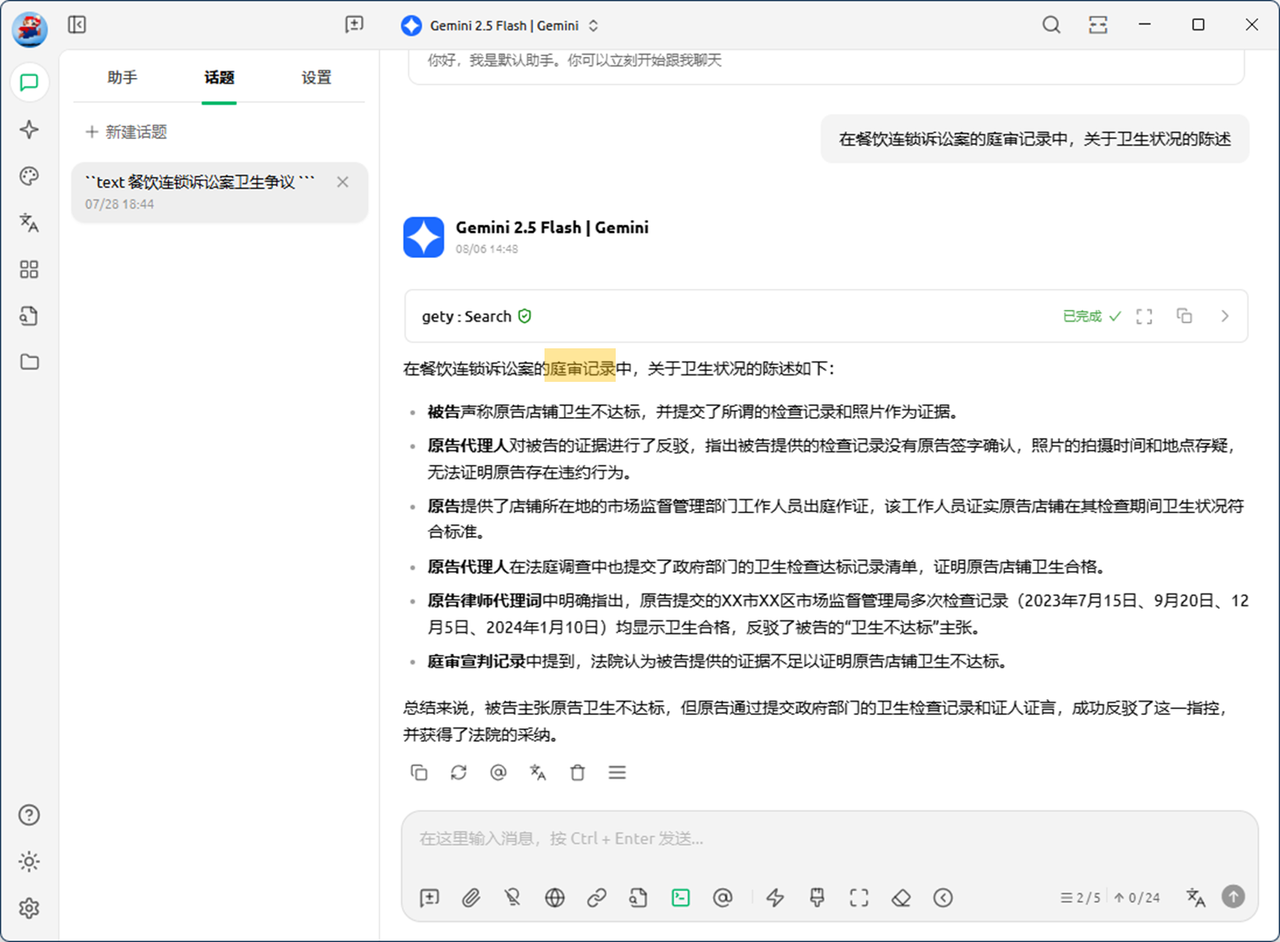Focus the message input field

tap(830, 839)
